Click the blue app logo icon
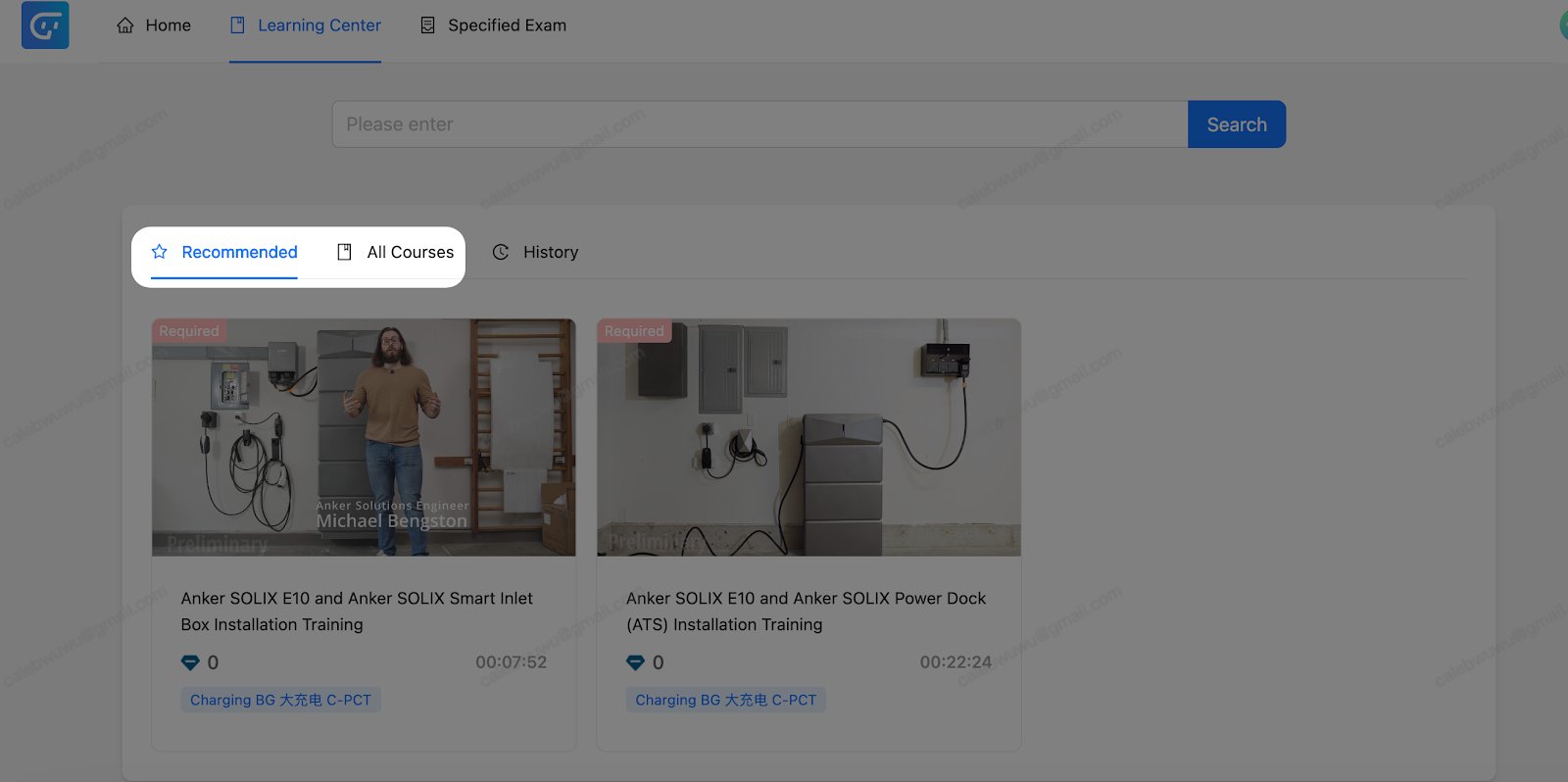 point(45,25)
